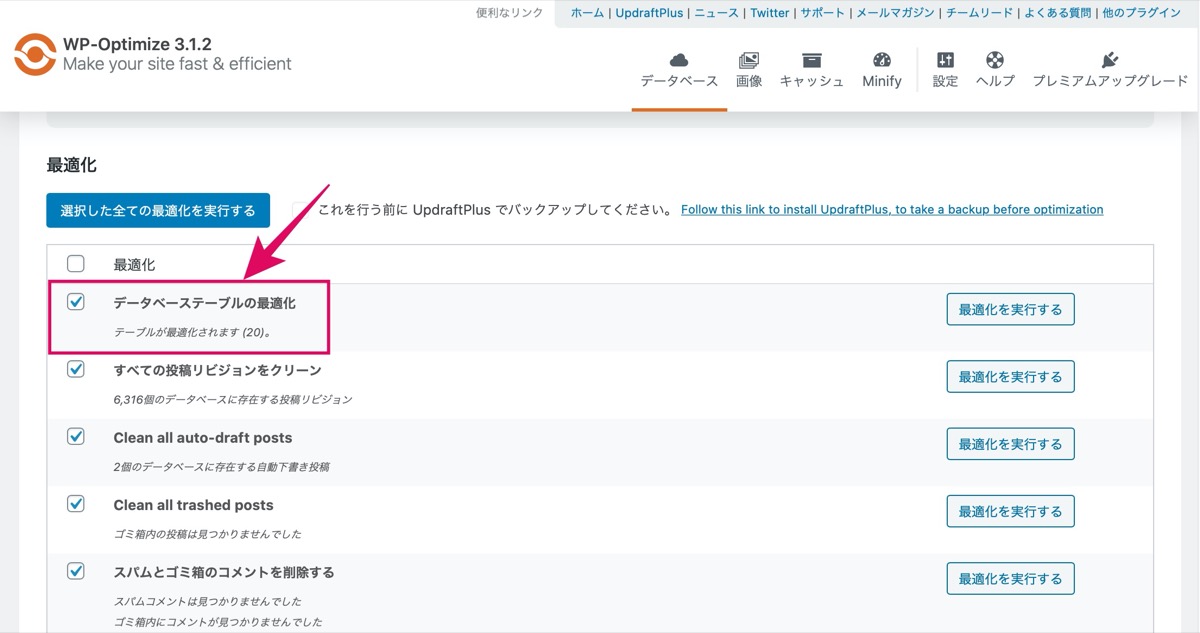Click the WP-Optimize orange logo icon
Viewport: 1200px width, 633px height.
click(x=35, y=55)
